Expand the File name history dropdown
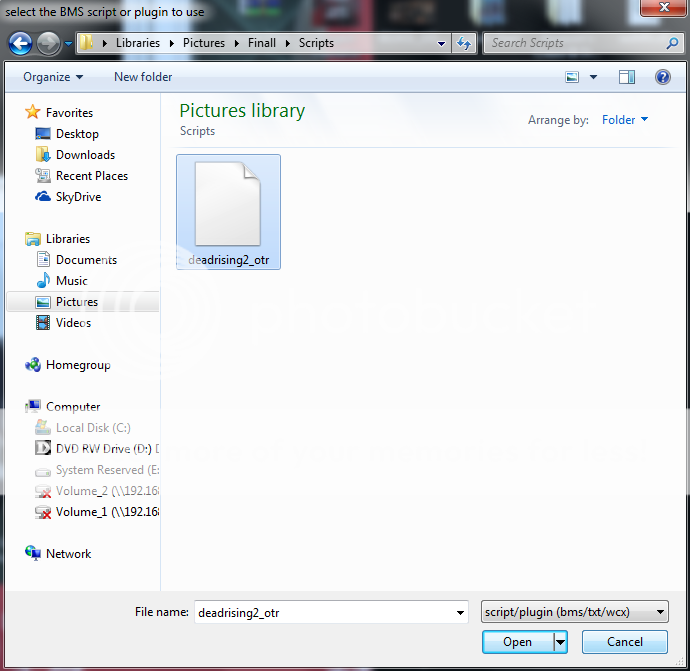 460,612
